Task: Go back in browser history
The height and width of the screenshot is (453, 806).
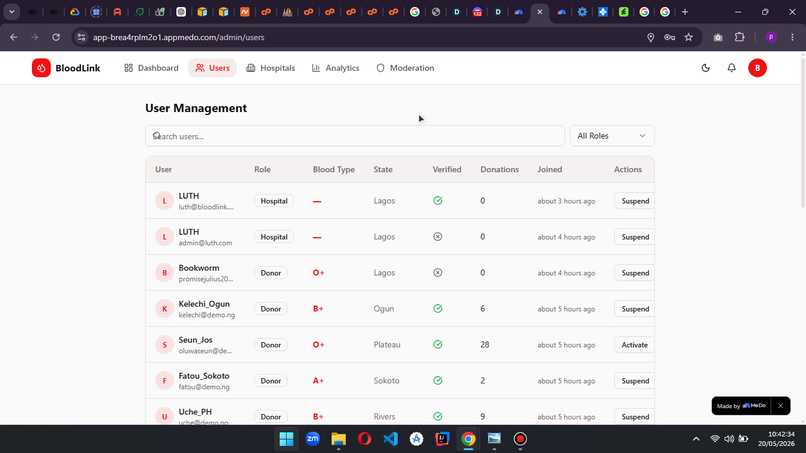Action: point(14,37)
